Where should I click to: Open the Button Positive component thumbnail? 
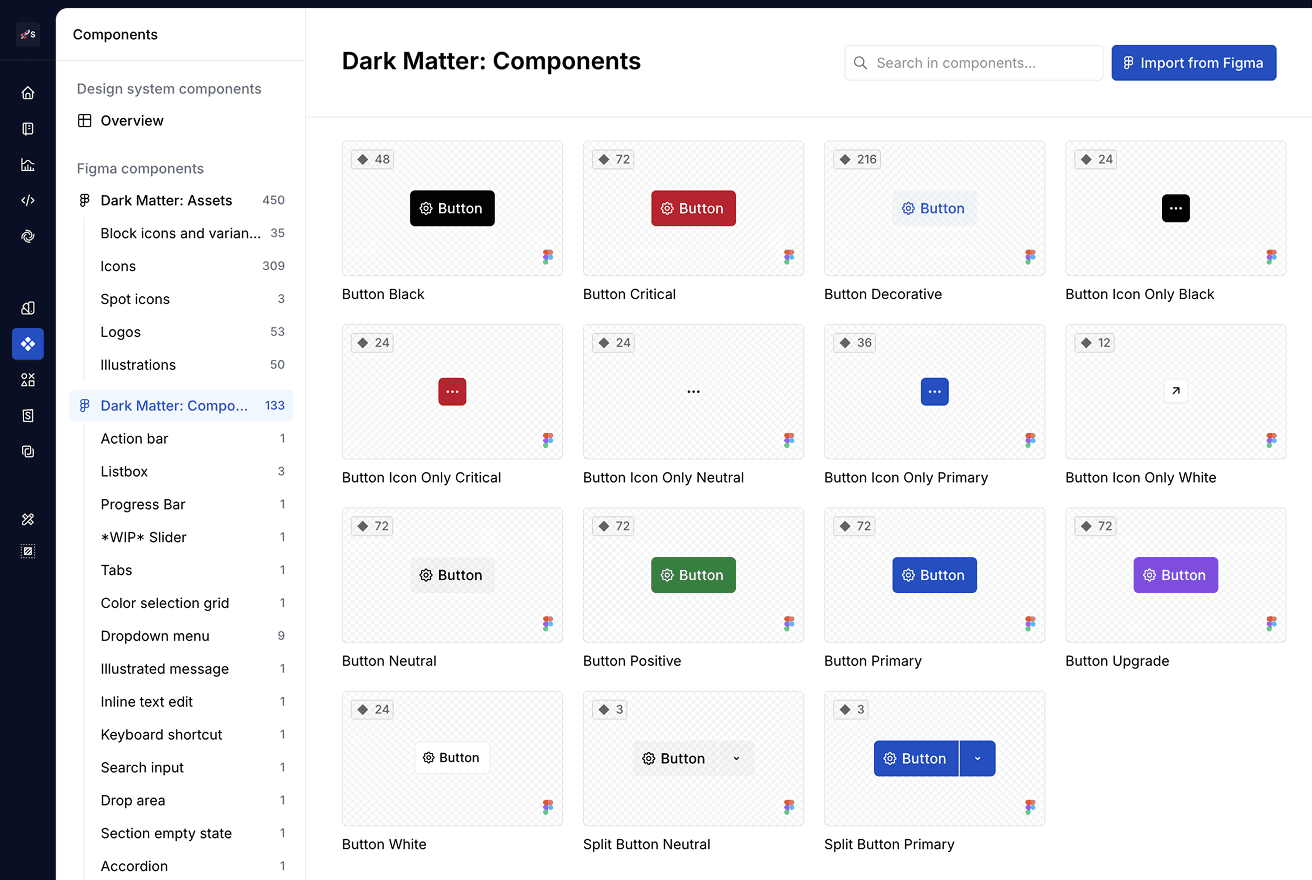pyautogui.click(x=693, y=575)
